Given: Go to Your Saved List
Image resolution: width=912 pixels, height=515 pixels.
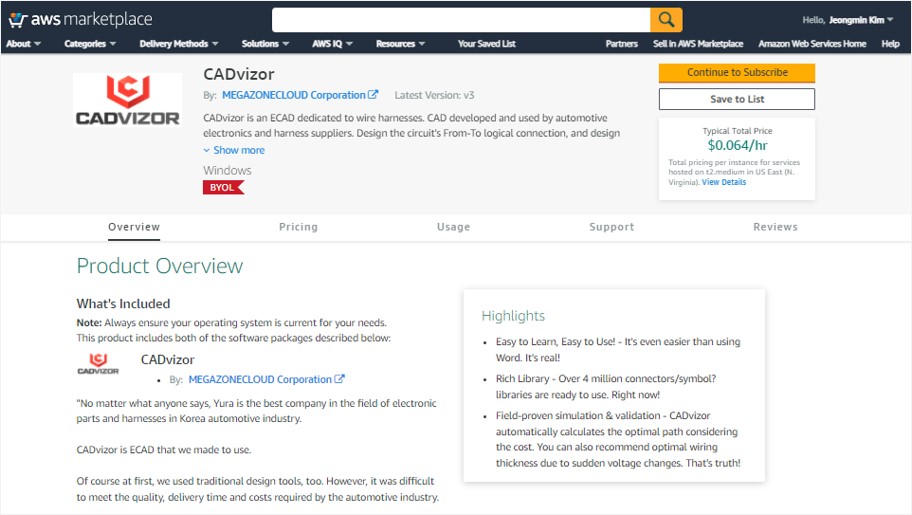Looking at the screenshot, I should point(486,44).
